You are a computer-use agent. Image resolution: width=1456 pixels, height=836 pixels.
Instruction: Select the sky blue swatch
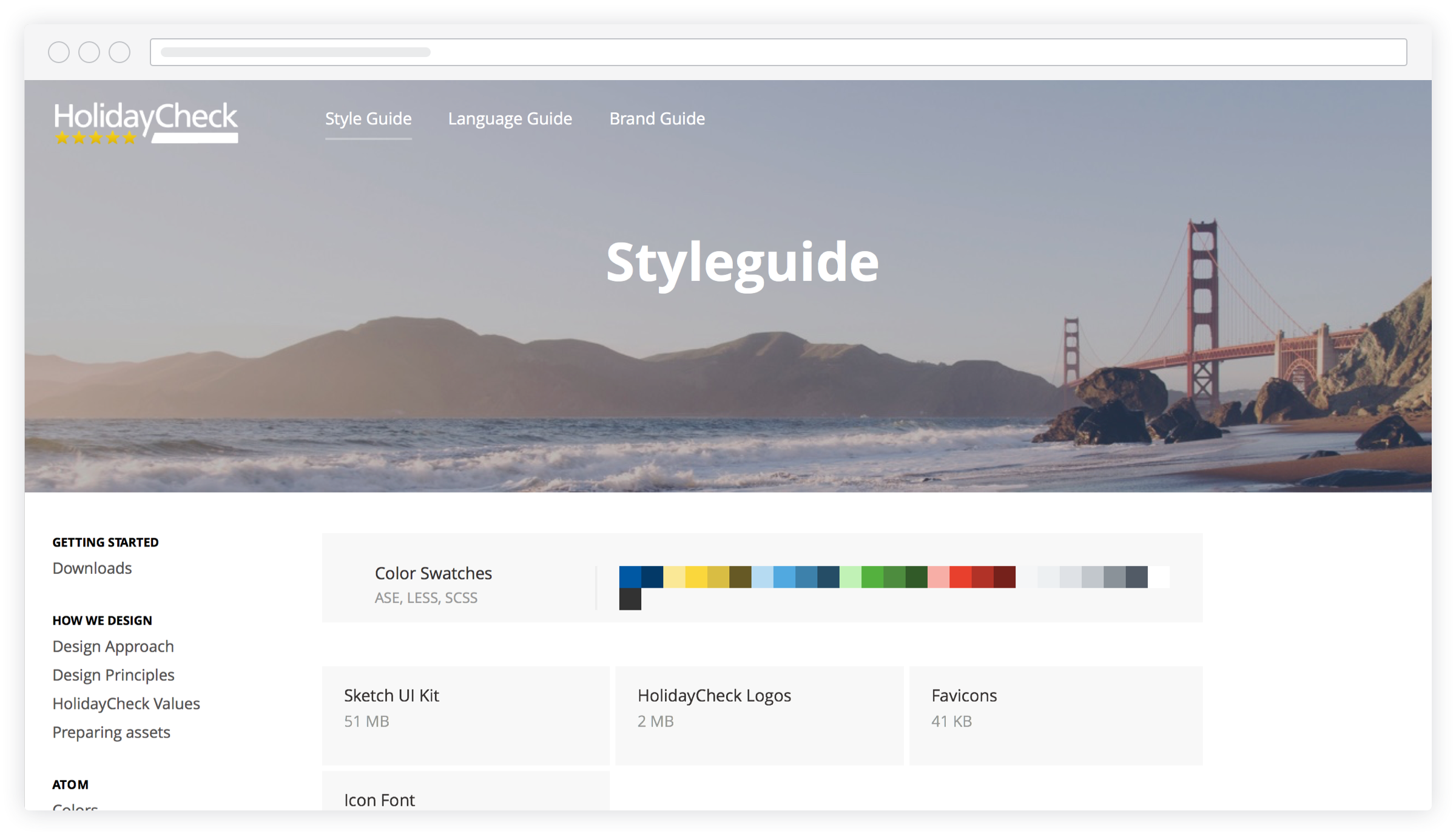784,577
